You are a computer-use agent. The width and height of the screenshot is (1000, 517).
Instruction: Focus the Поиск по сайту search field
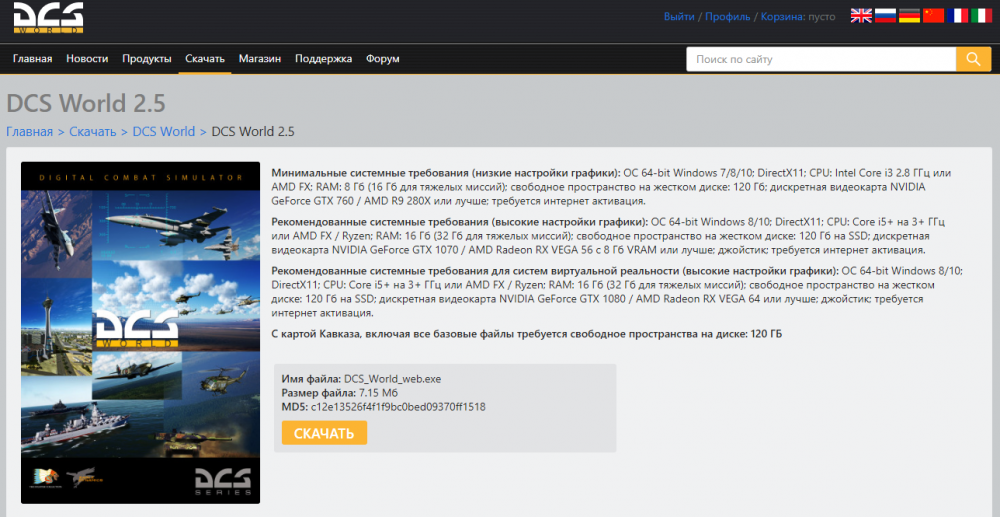(x=821, y=59)
